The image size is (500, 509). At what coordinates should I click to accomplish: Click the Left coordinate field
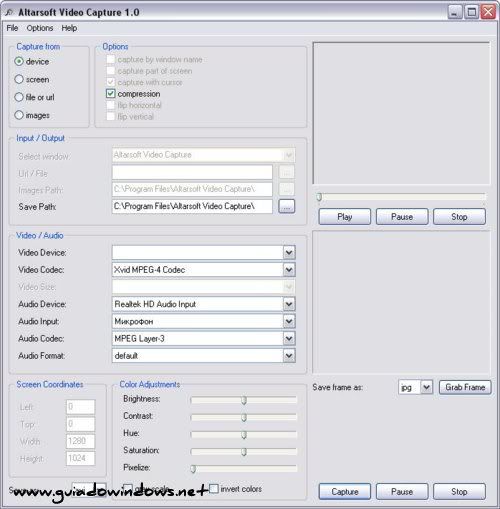[x=80, y=407]
